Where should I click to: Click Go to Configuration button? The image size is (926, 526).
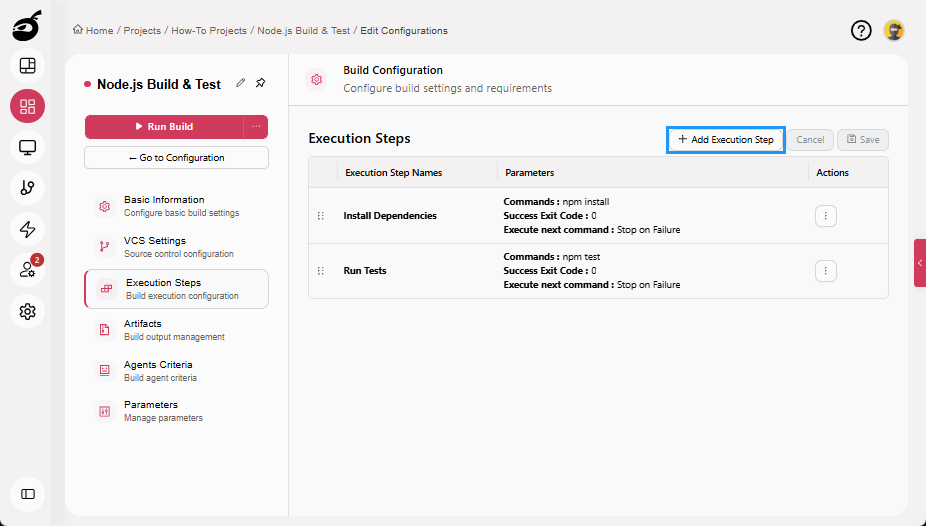(177, 158)
